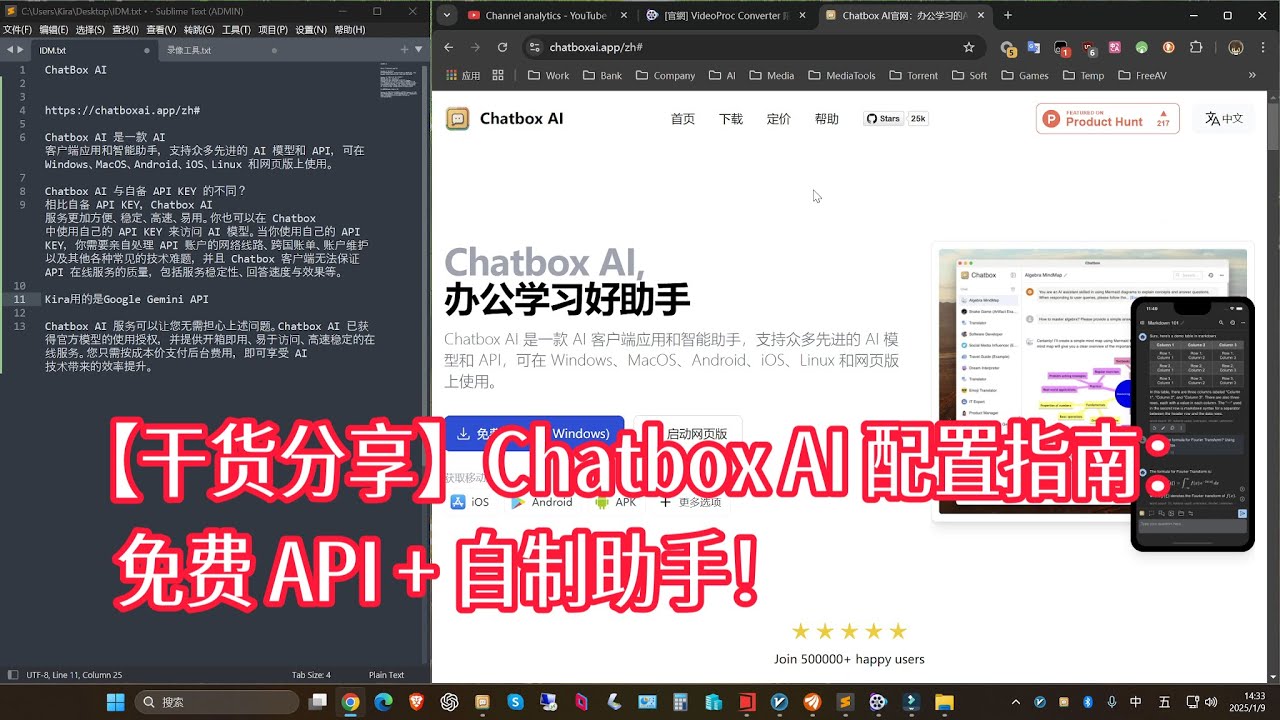Viewport: 1280px width, 720px height.
Task: Open the 中文 language selector
Action: pyautogui.click(x=1224, y=118)
